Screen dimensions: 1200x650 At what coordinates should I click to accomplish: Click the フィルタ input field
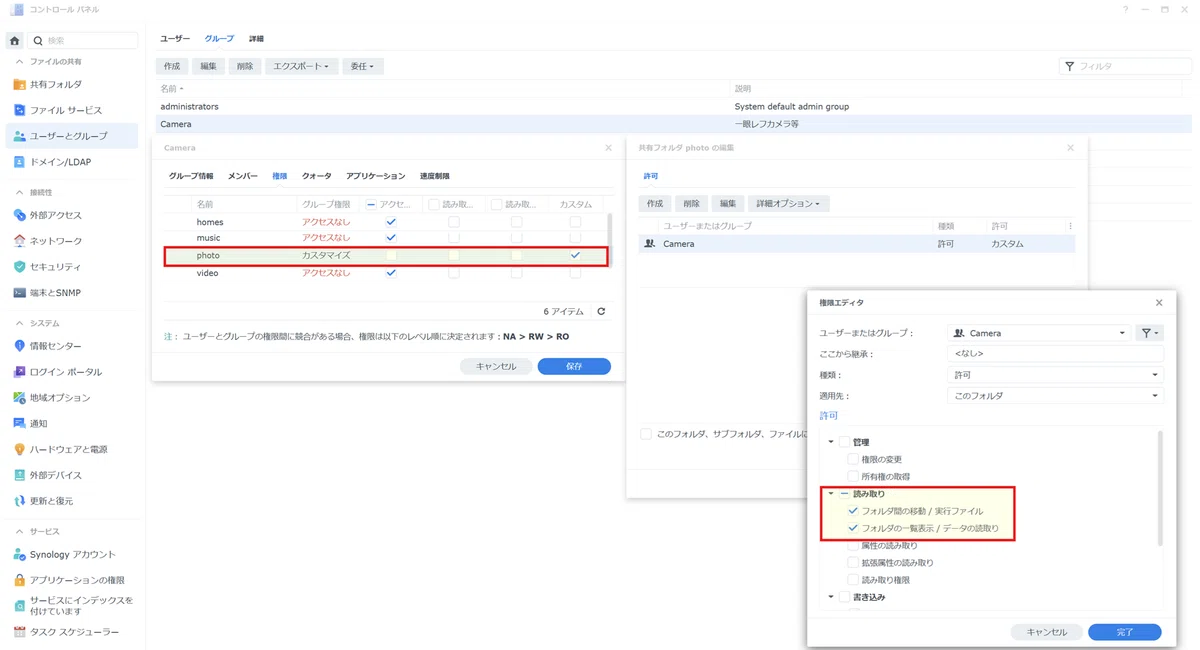tap(1126, 66)
